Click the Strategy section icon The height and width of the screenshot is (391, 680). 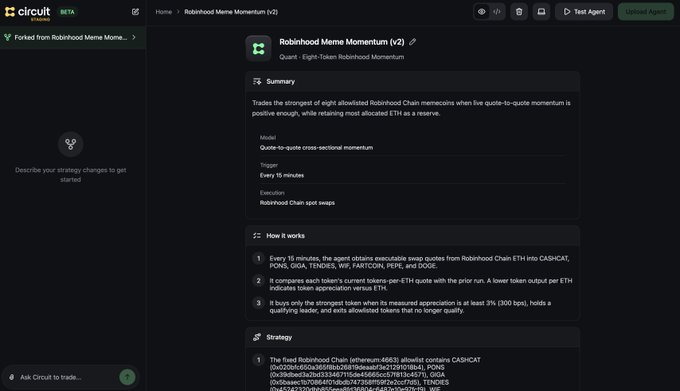pos(257,337)
